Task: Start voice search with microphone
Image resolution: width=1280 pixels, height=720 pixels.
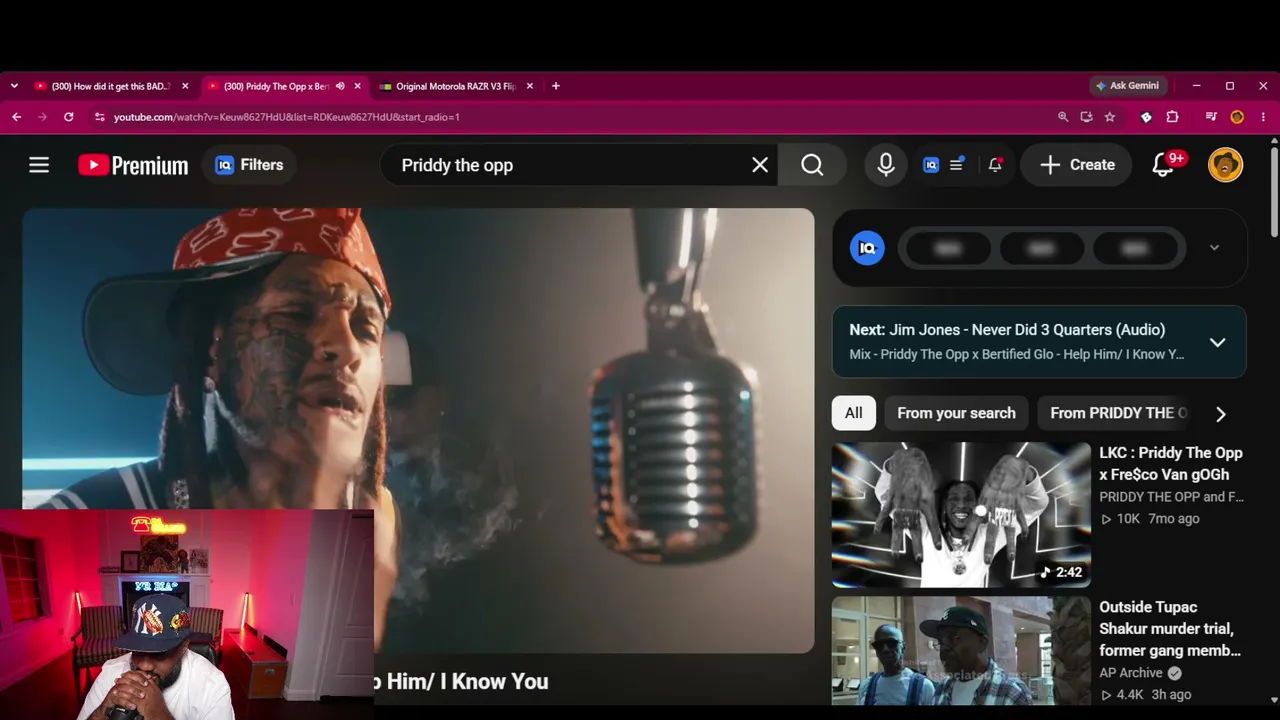Action: pyautogui.click(x=886, y=165)
